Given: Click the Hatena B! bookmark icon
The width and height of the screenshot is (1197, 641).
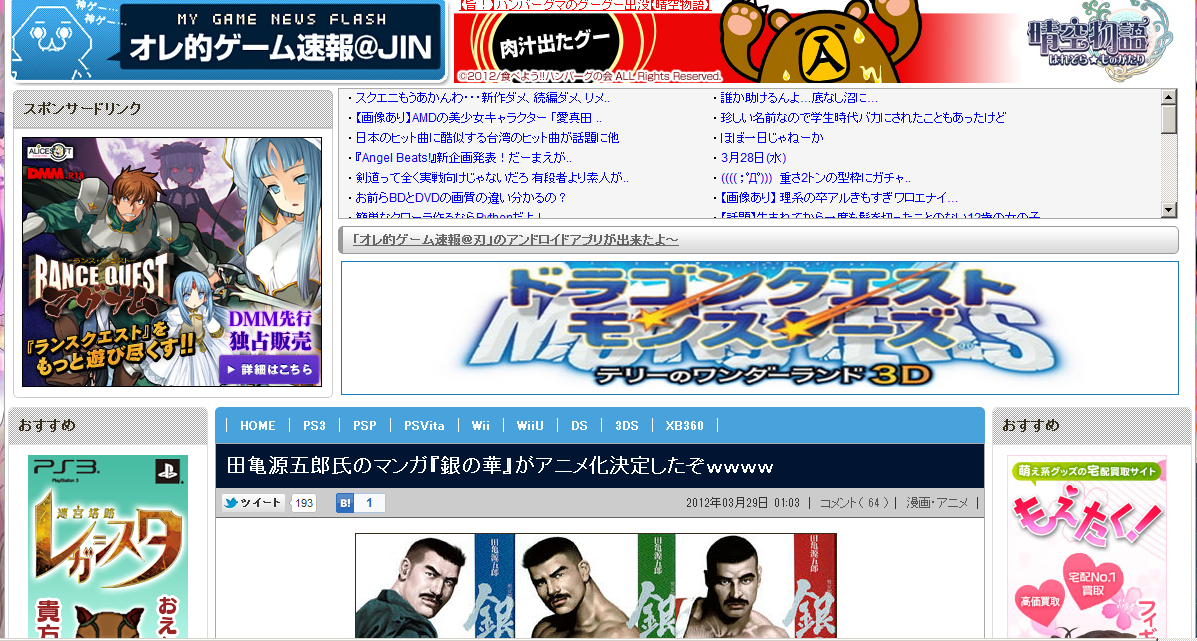Looking at the screenshot, I should (345, 503).
